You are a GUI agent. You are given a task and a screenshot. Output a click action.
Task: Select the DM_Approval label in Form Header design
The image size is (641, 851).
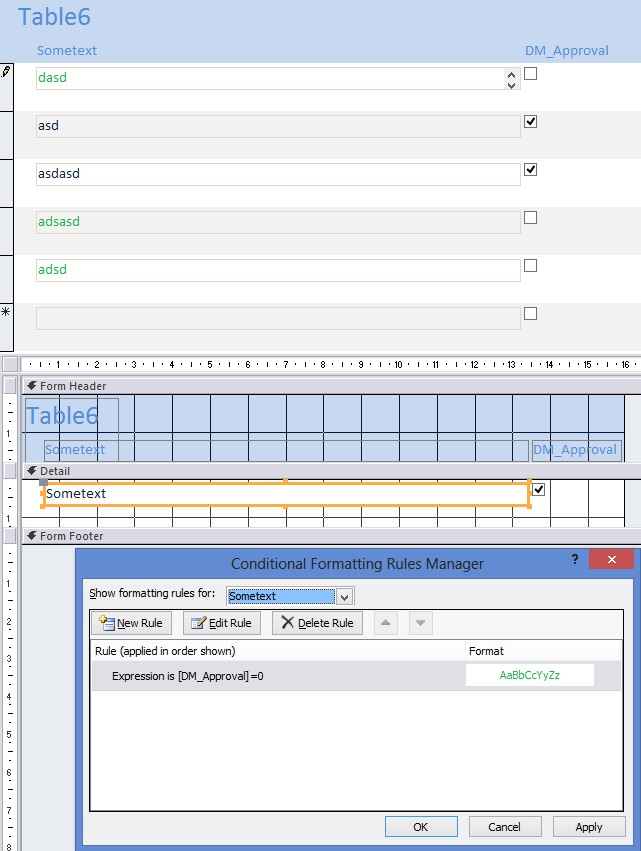pyautogui.click(x=576, y=450)
